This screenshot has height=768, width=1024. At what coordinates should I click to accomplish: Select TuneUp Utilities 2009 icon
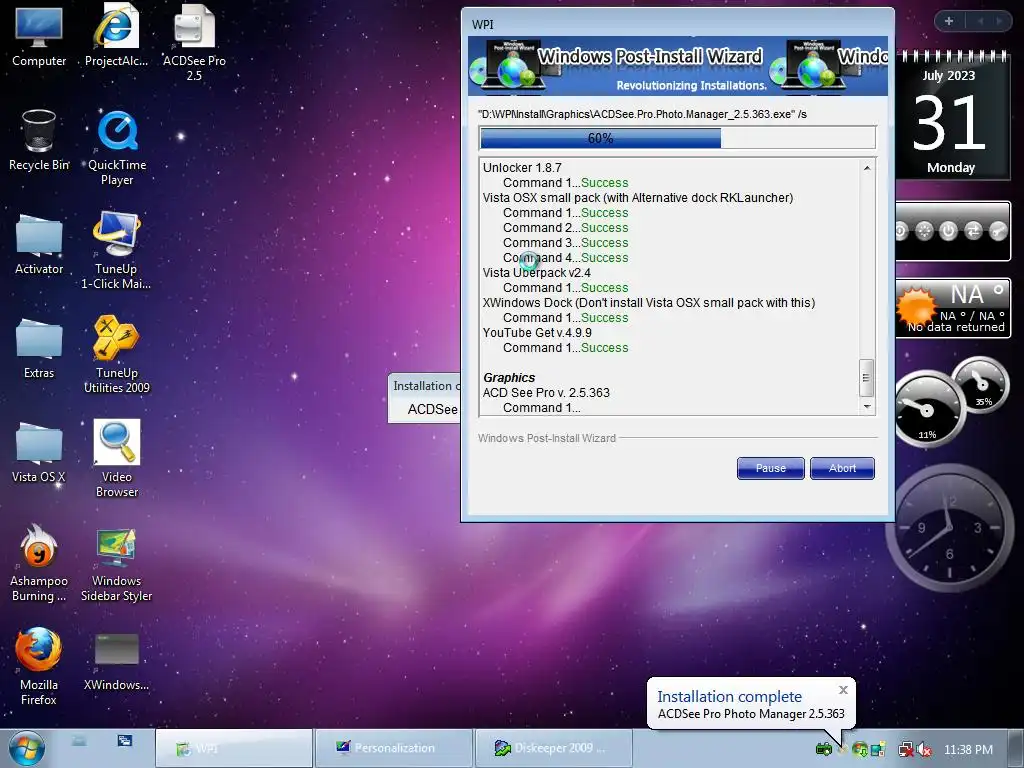point(116,355)
